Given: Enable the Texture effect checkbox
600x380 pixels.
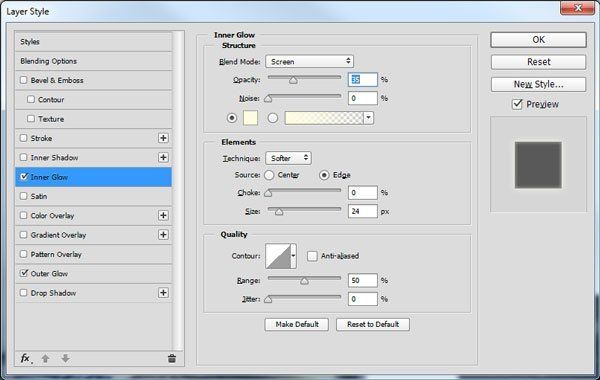Looking at the screenshot, I should 31,119.
